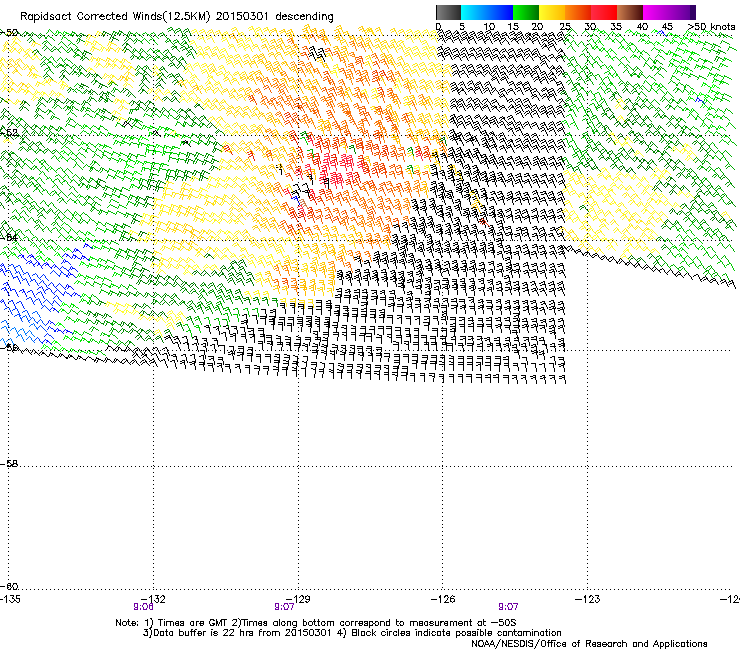Click the -126 longitude axis label
The height and width of the screenshot is (650, 740).
(443, 599)
